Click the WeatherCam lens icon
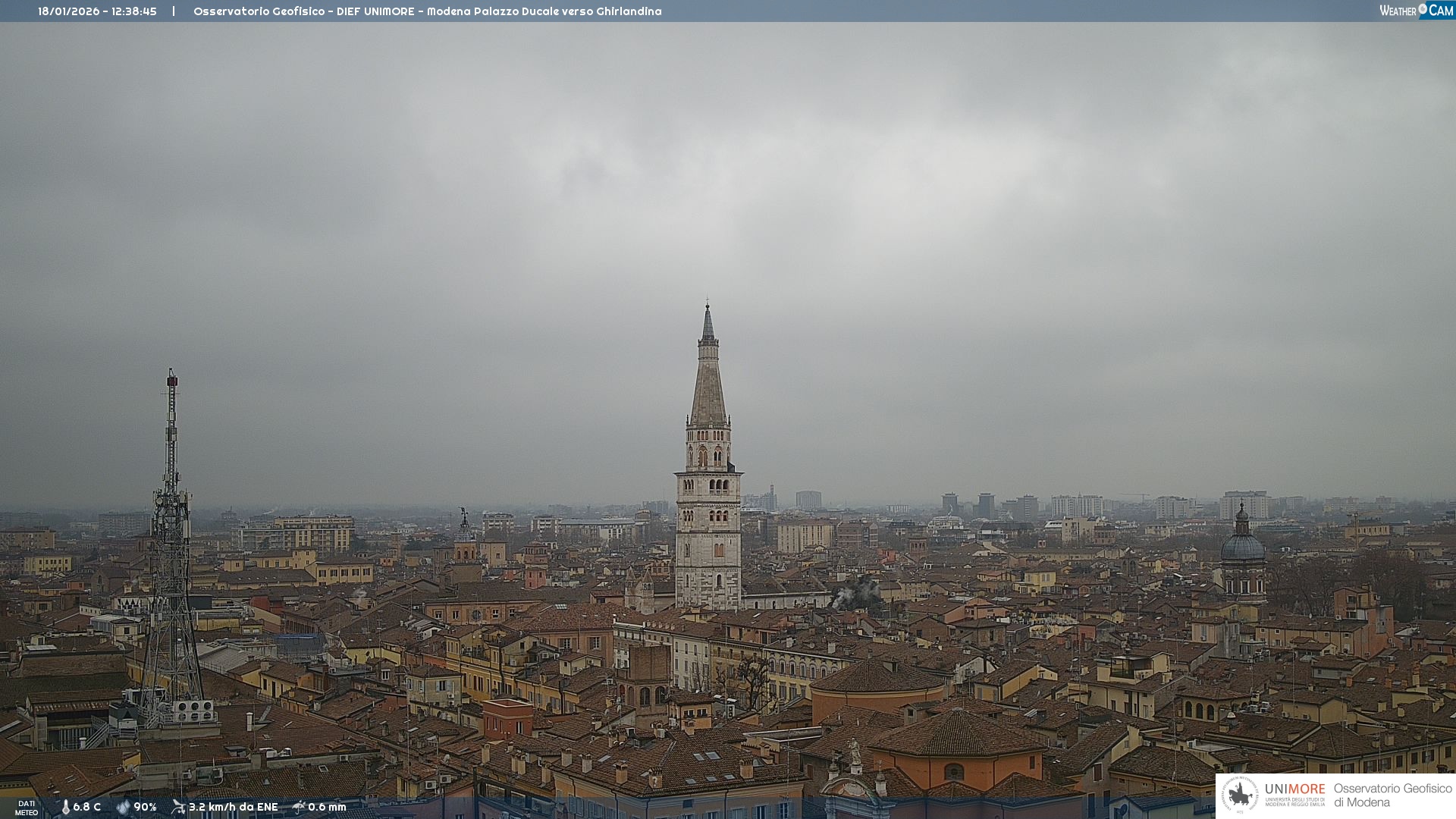This screenshot has width=1456, height=819. 1423,9
